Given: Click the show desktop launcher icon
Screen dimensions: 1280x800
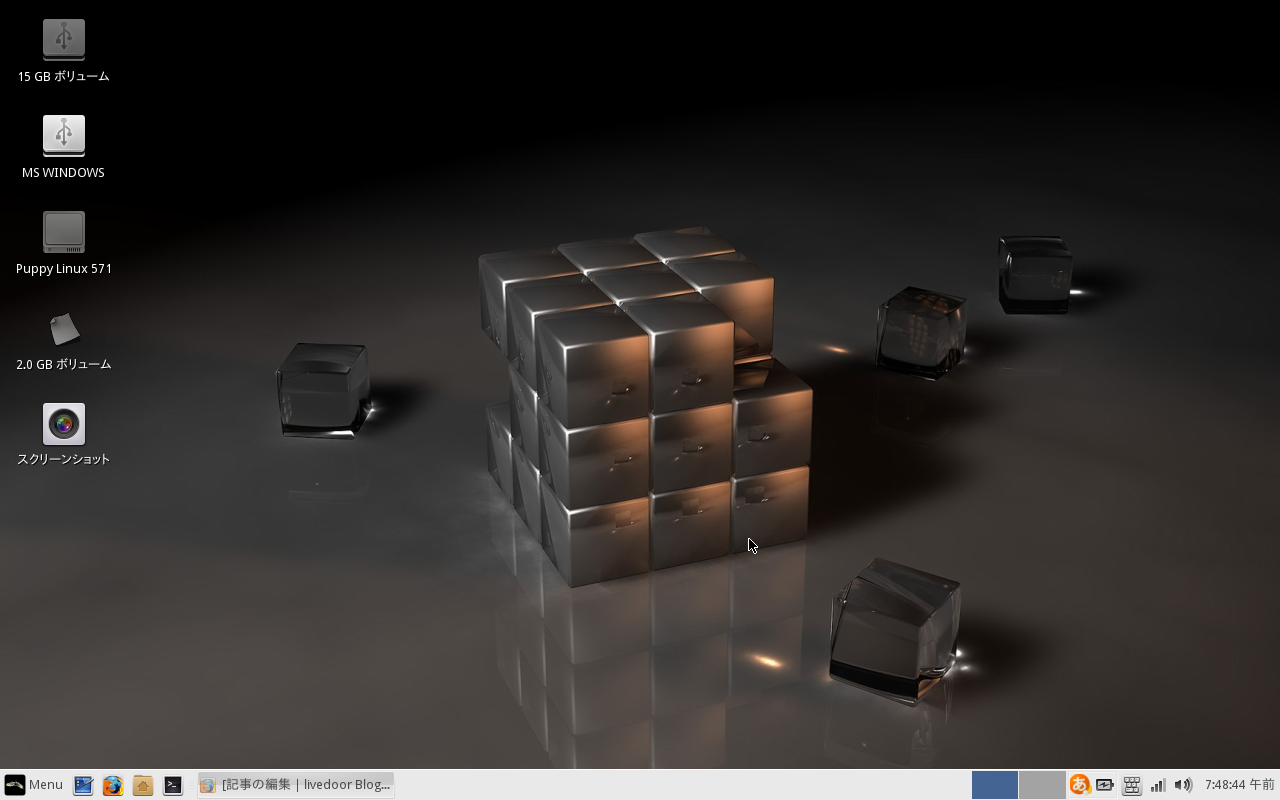Looking at the screenshot, I should pos(83,785).
